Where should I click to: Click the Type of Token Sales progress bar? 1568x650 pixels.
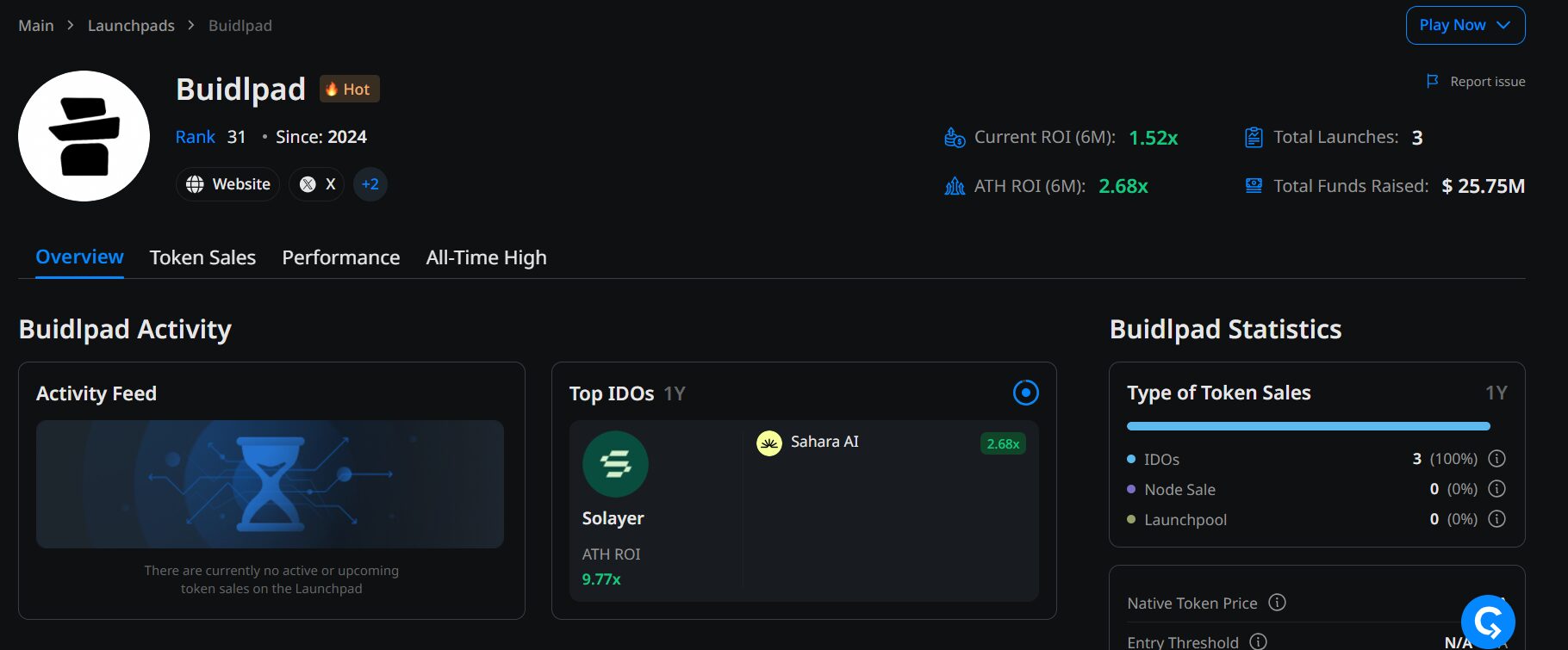(1308, 426)
